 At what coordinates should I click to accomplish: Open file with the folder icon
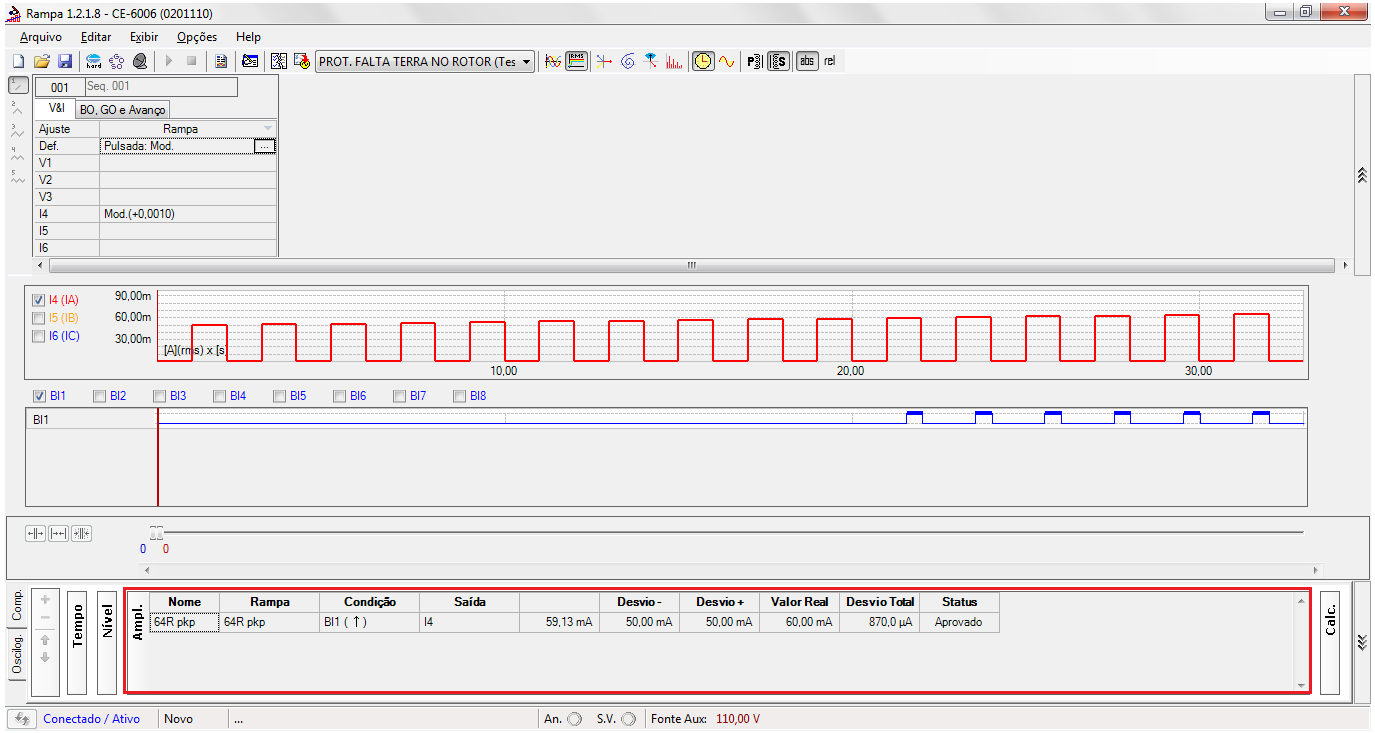click(41, 61)
